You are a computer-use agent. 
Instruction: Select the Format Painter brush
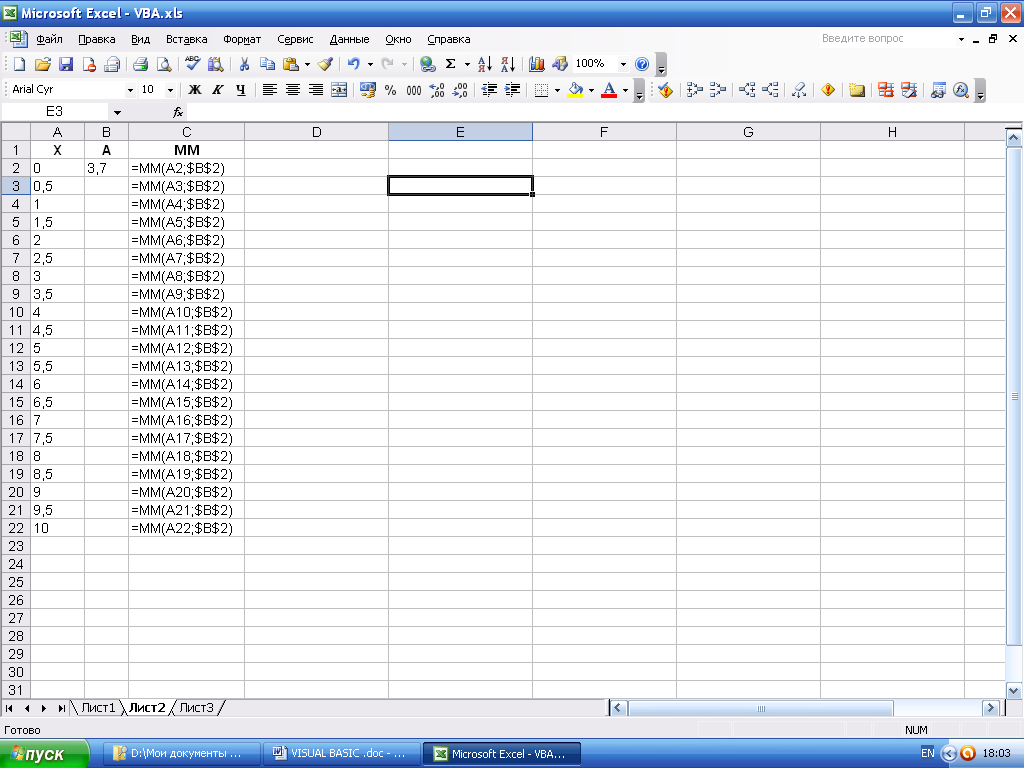[x=325, y=64]
